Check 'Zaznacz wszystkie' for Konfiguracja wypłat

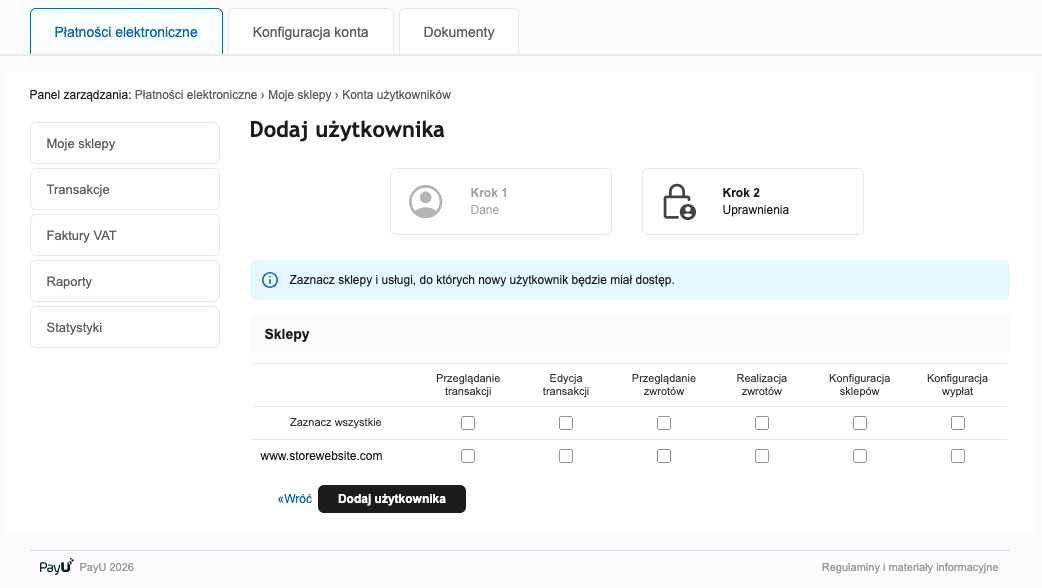pyautogui.click(x=958, y=423)
